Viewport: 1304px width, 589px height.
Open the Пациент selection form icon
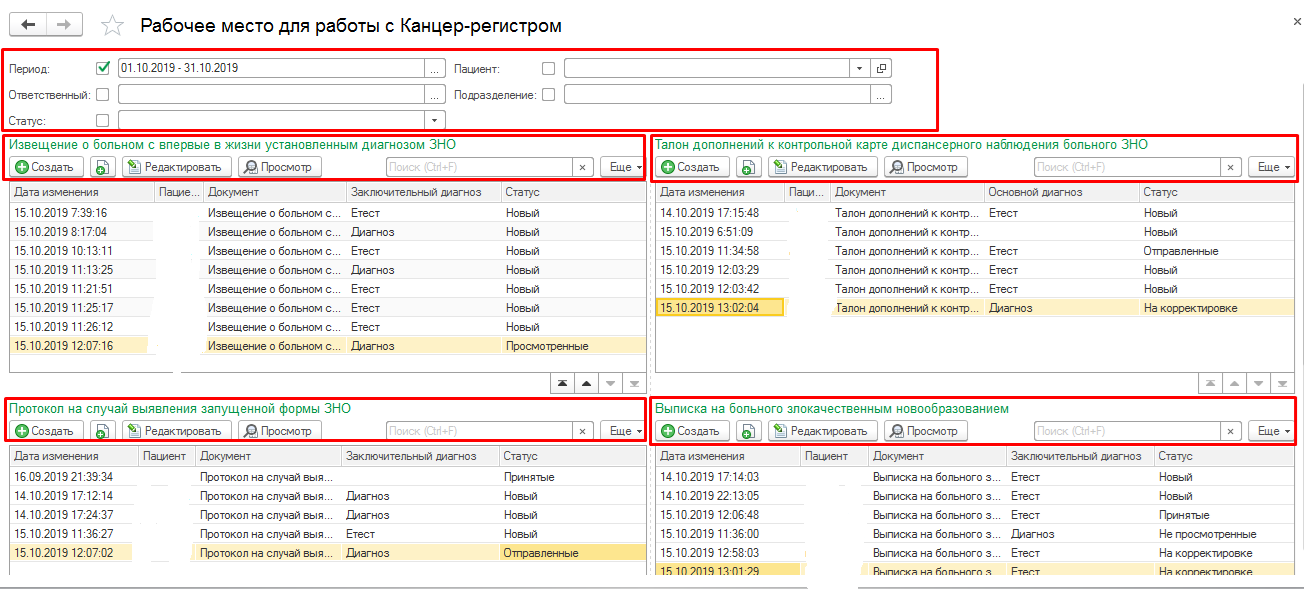click(x=881, y=69)
